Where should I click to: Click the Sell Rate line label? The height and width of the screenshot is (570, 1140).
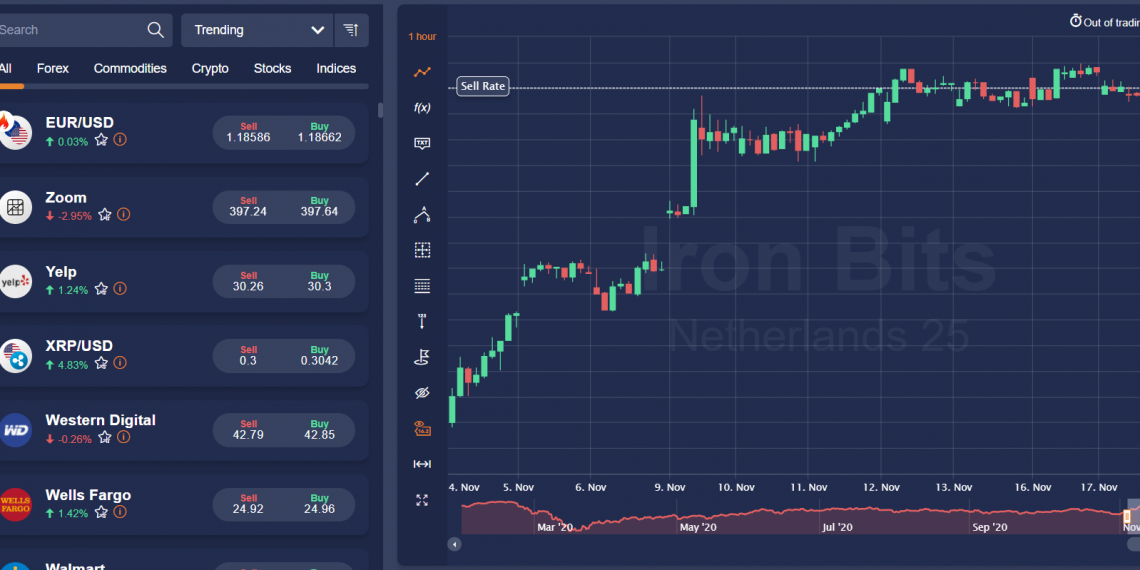click(x=483, y=87)
